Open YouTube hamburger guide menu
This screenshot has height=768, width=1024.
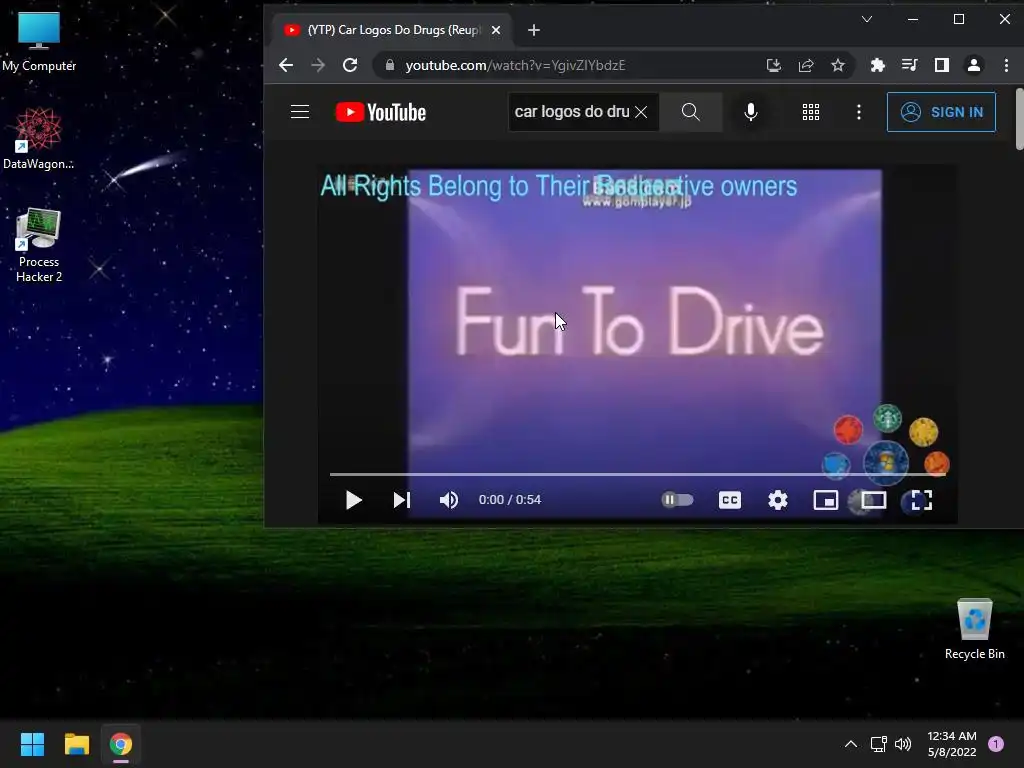point(300,112)
